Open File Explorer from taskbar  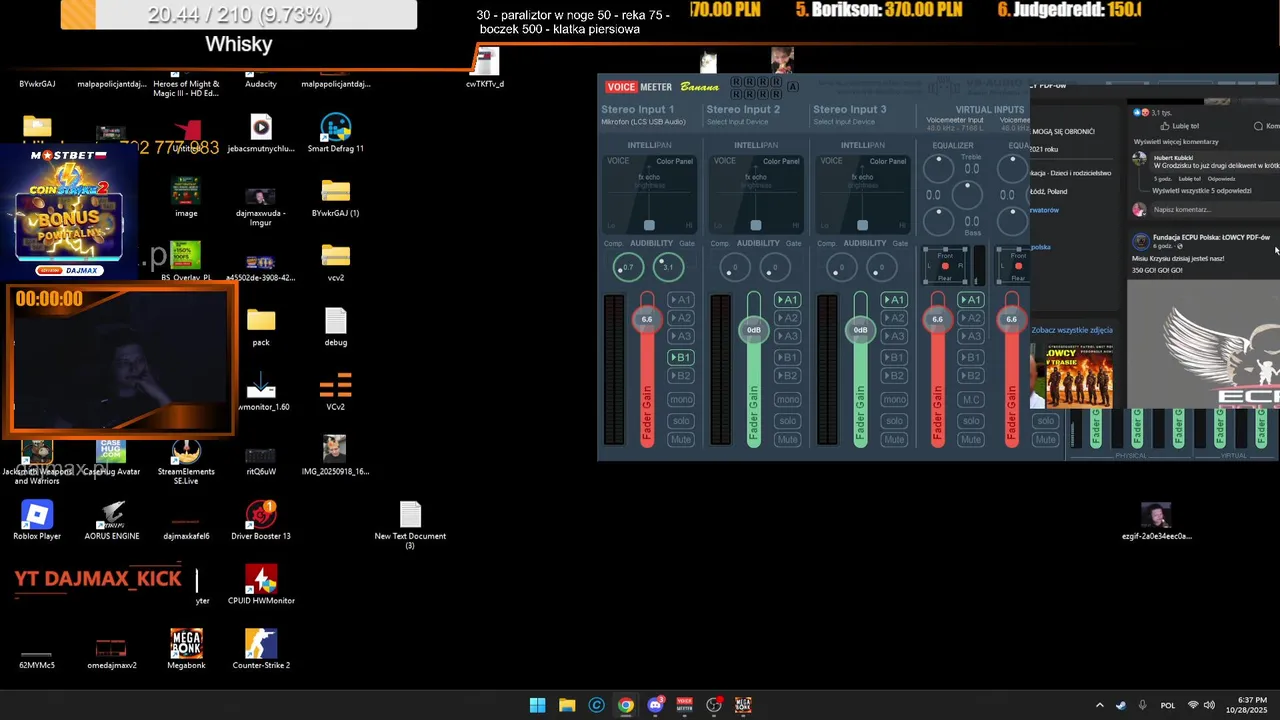click(x=567, y=705)
